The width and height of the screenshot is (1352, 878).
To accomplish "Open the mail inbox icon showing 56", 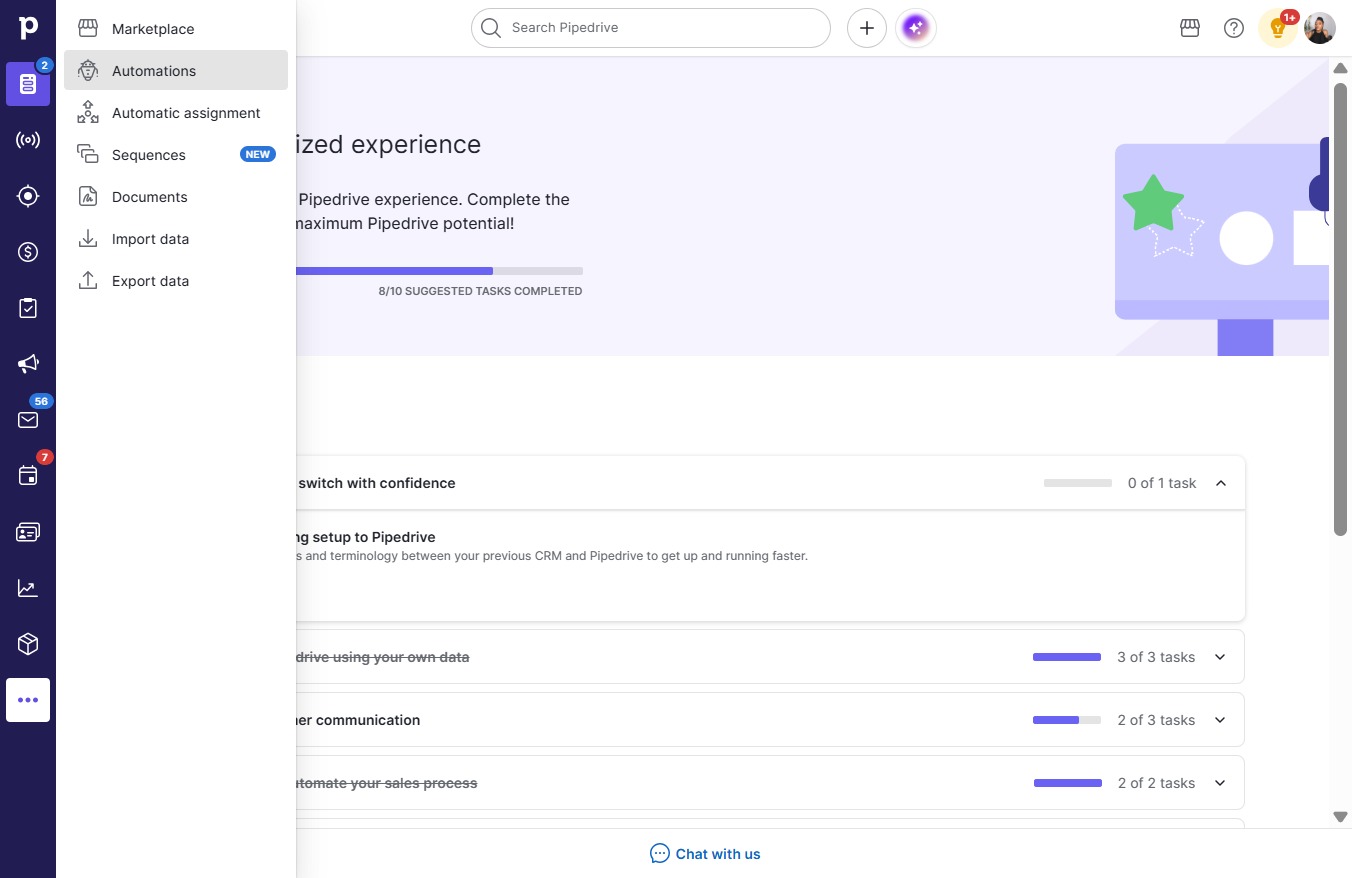I will (x=28, y=420).
